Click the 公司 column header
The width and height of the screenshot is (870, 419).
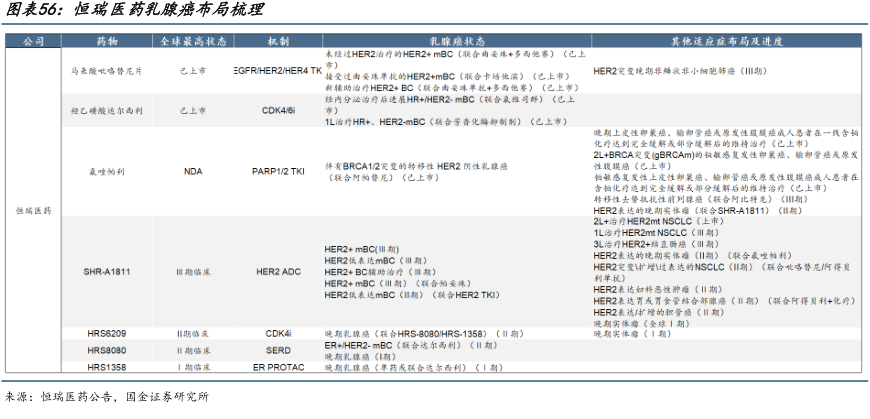[33, 42]
